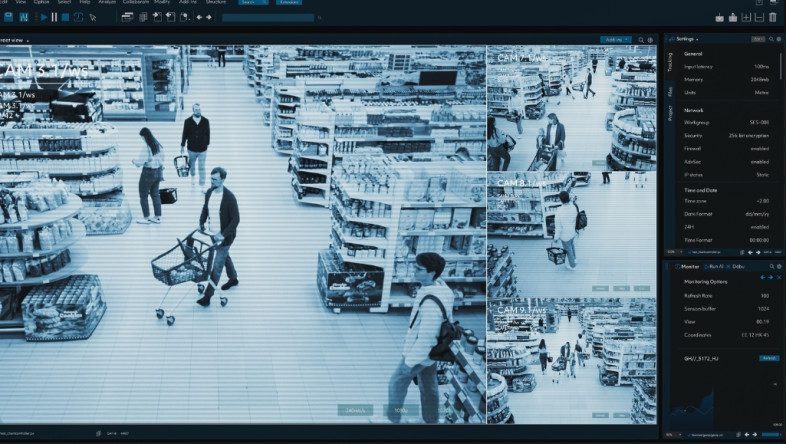This screenshot has height=444, width=786.
Task: Open the Select dropdown in top bar
Action: tap(254, 3)
